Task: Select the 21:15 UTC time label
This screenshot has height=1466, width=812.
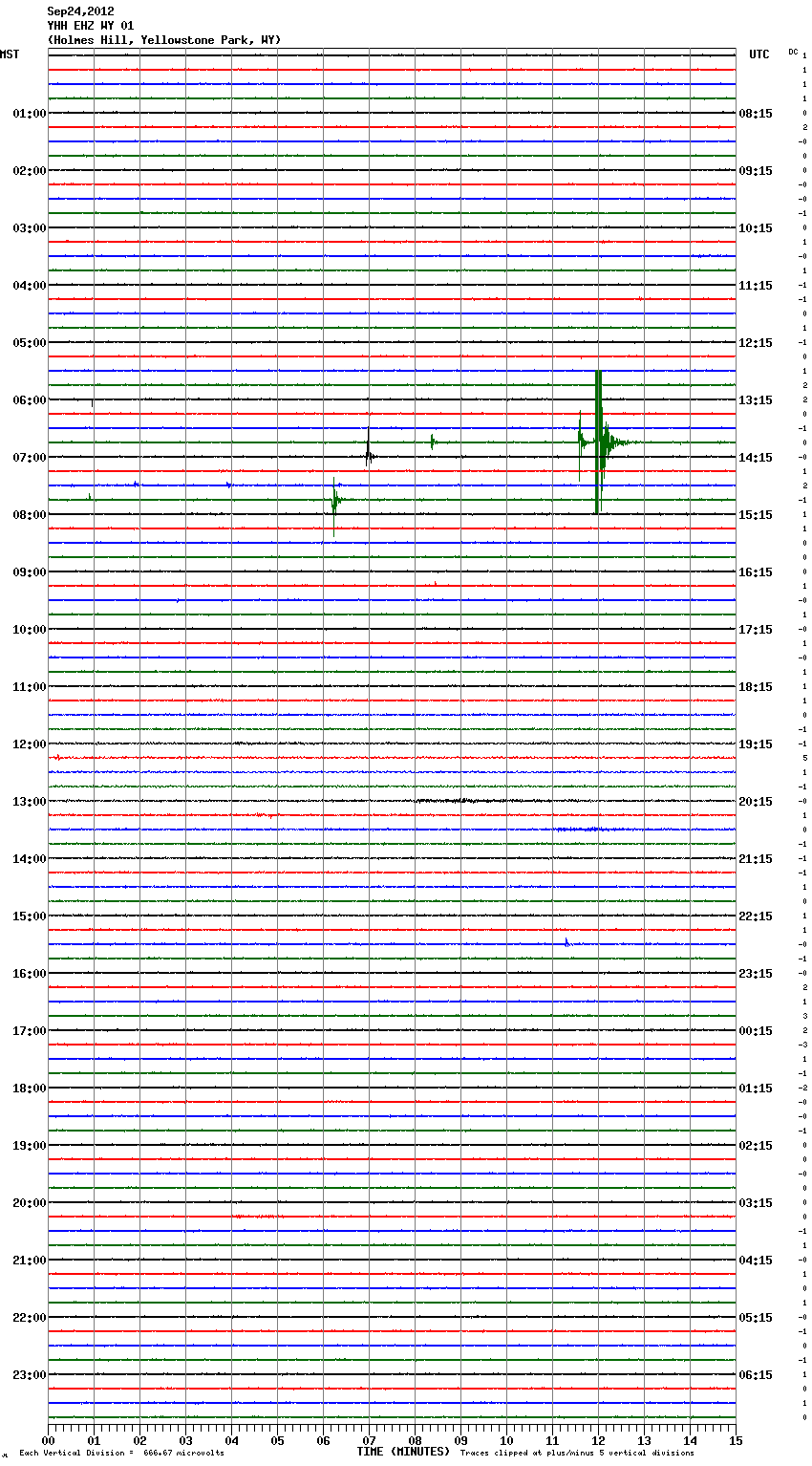Action: click(756, 859)
